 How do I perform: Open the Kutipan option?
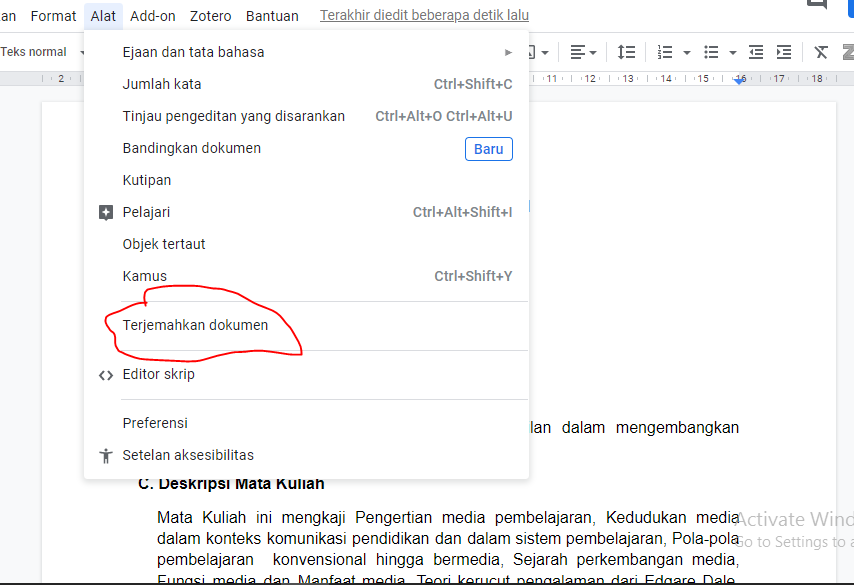point(306,180)
